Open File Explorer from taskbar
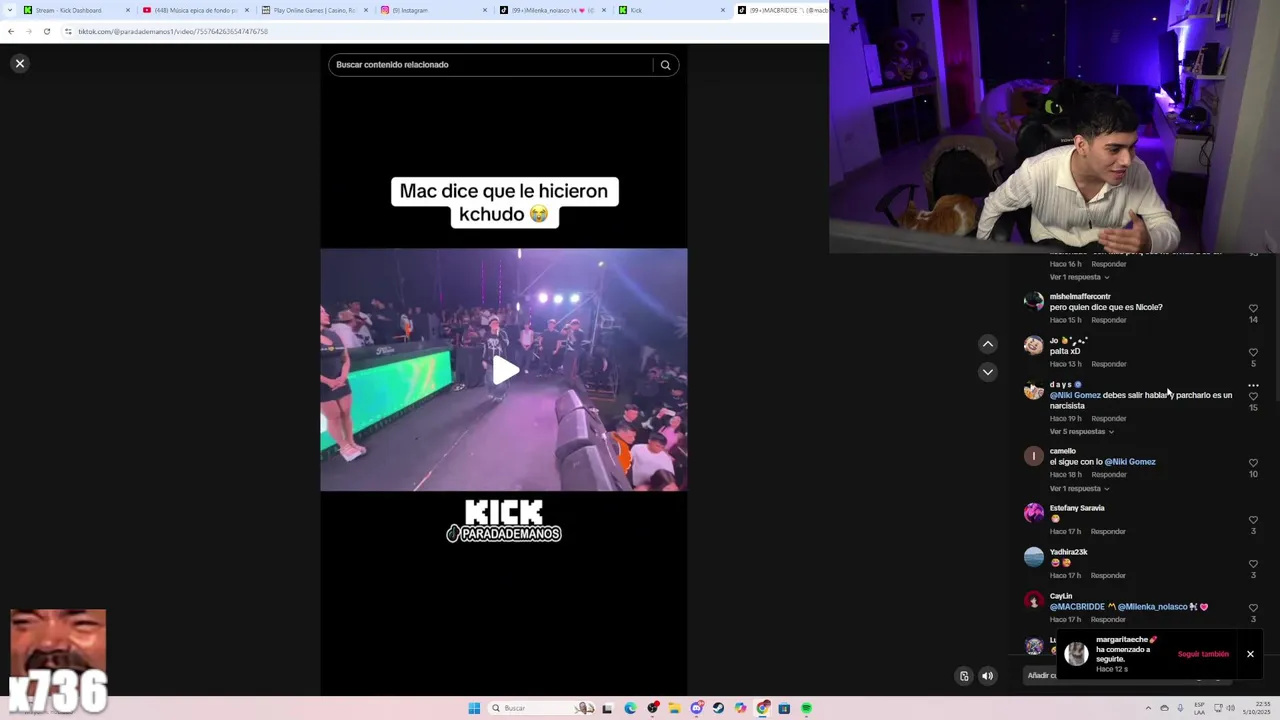The image size is (1280, 720). pos(674,708)
